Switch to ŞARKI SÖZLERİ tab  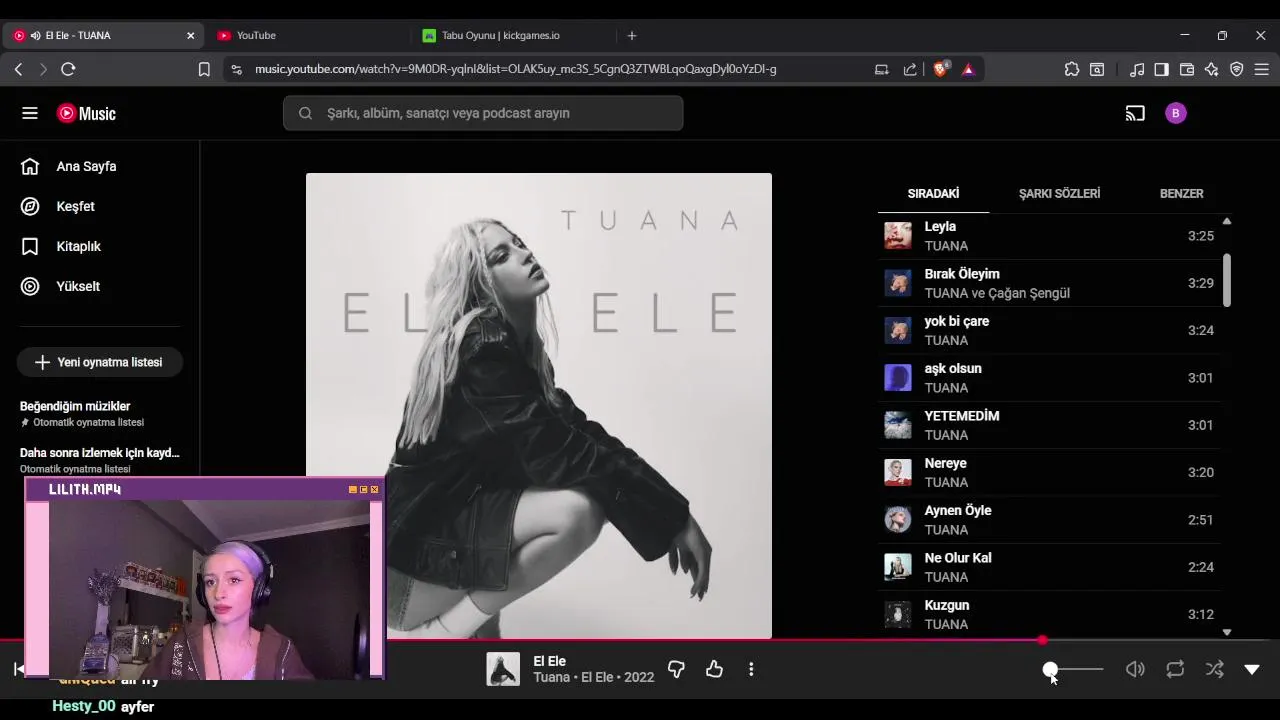[1059, 193]
